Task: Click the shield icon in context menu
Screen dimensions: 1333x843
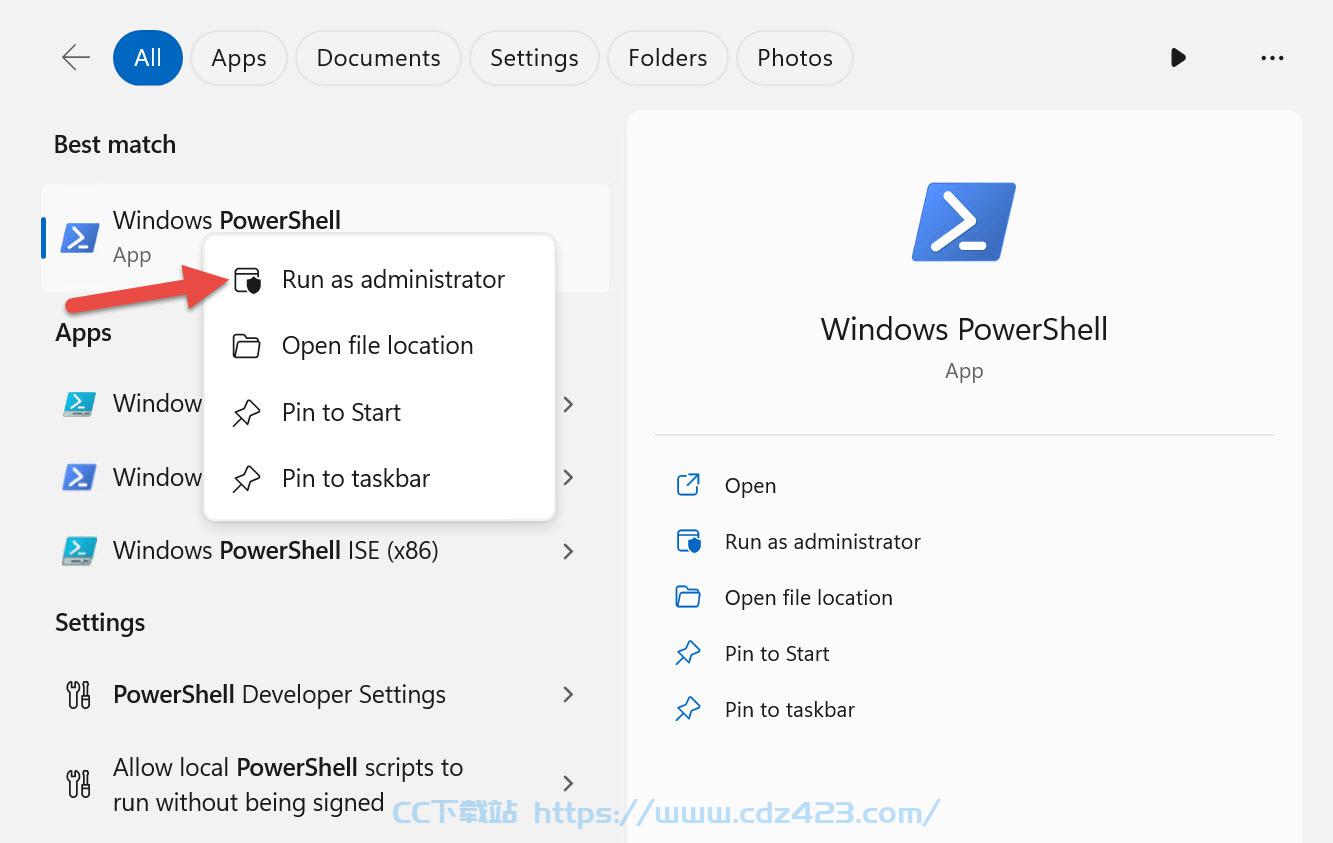Action: point(246,280)
